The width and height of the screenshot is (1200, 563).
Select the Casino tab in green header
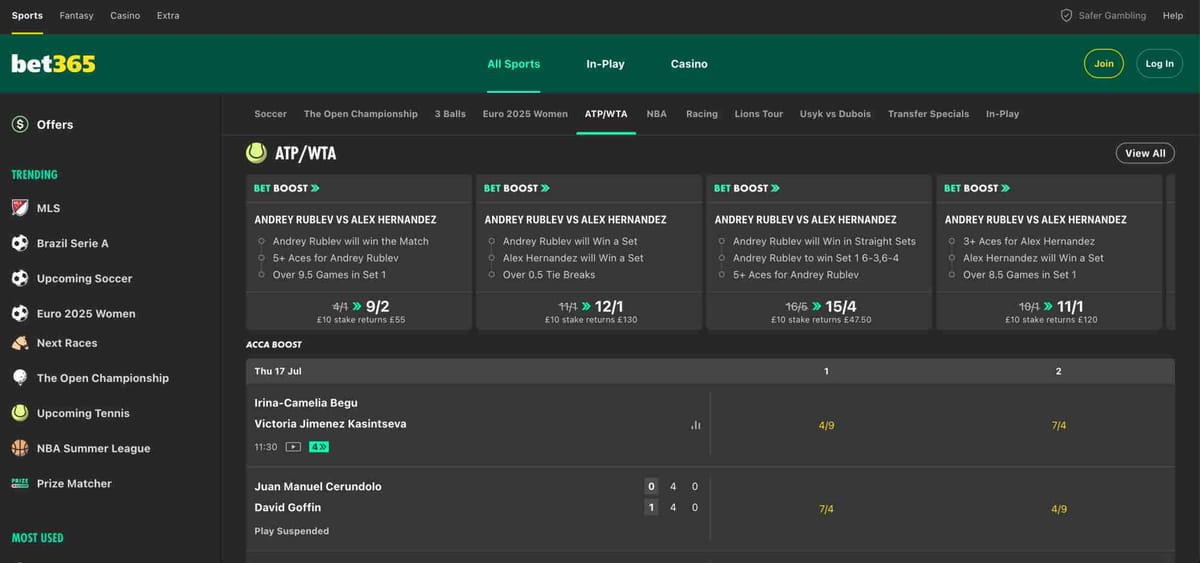[x=689, y=64]
